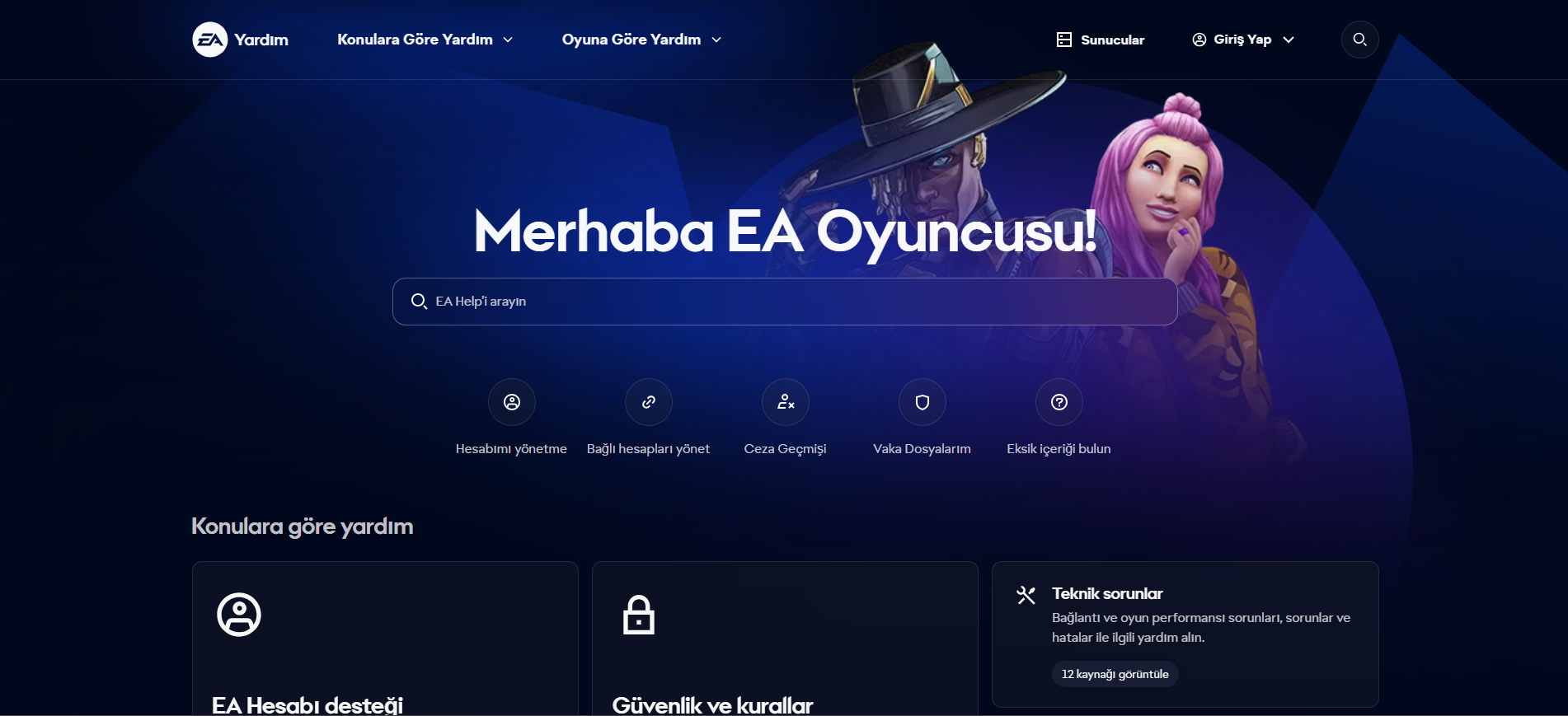The width and height of the screenshot is (1568, 716).
Task: Open Eksik içeriği bulun link
Action: tap(1059, 449)
